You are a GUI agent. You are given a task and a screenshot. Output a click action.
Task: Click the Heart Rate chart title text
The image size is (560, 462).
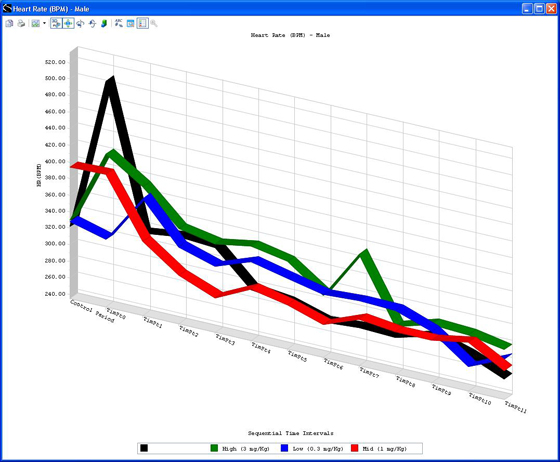tap(290, 35)
